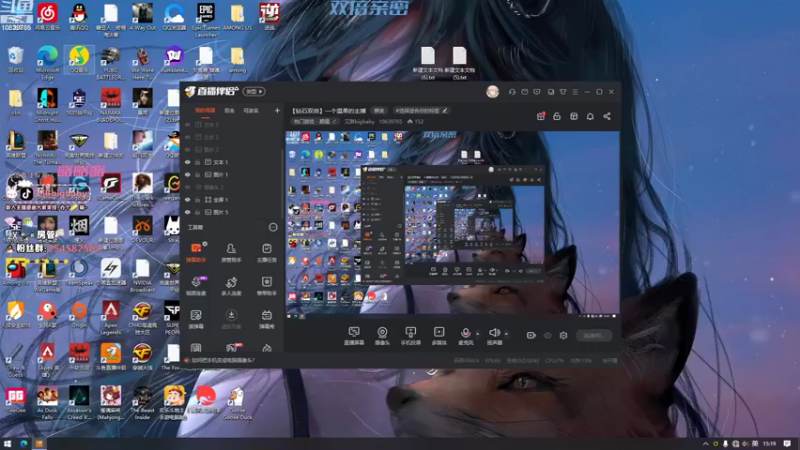Click the taskbar clock showing 15:19
The width and height of the screenshot is (800, 450).
(x=769, y=444)
